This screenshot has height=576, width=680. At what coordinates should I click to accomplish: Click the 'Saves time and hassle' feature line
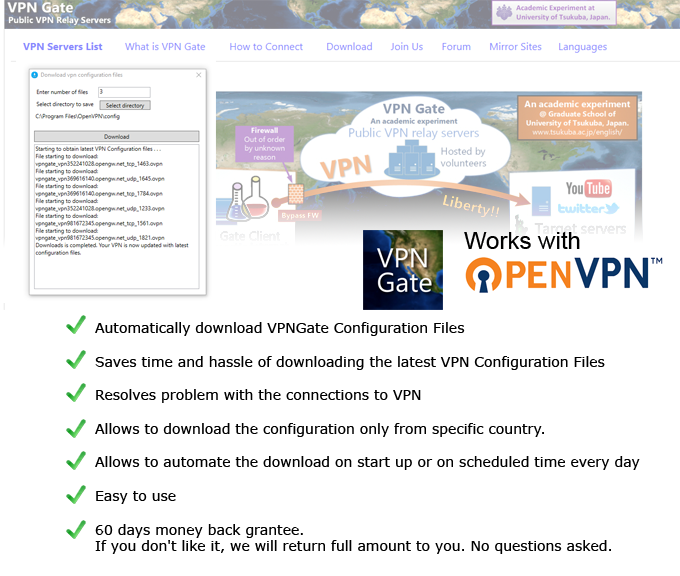350,362
